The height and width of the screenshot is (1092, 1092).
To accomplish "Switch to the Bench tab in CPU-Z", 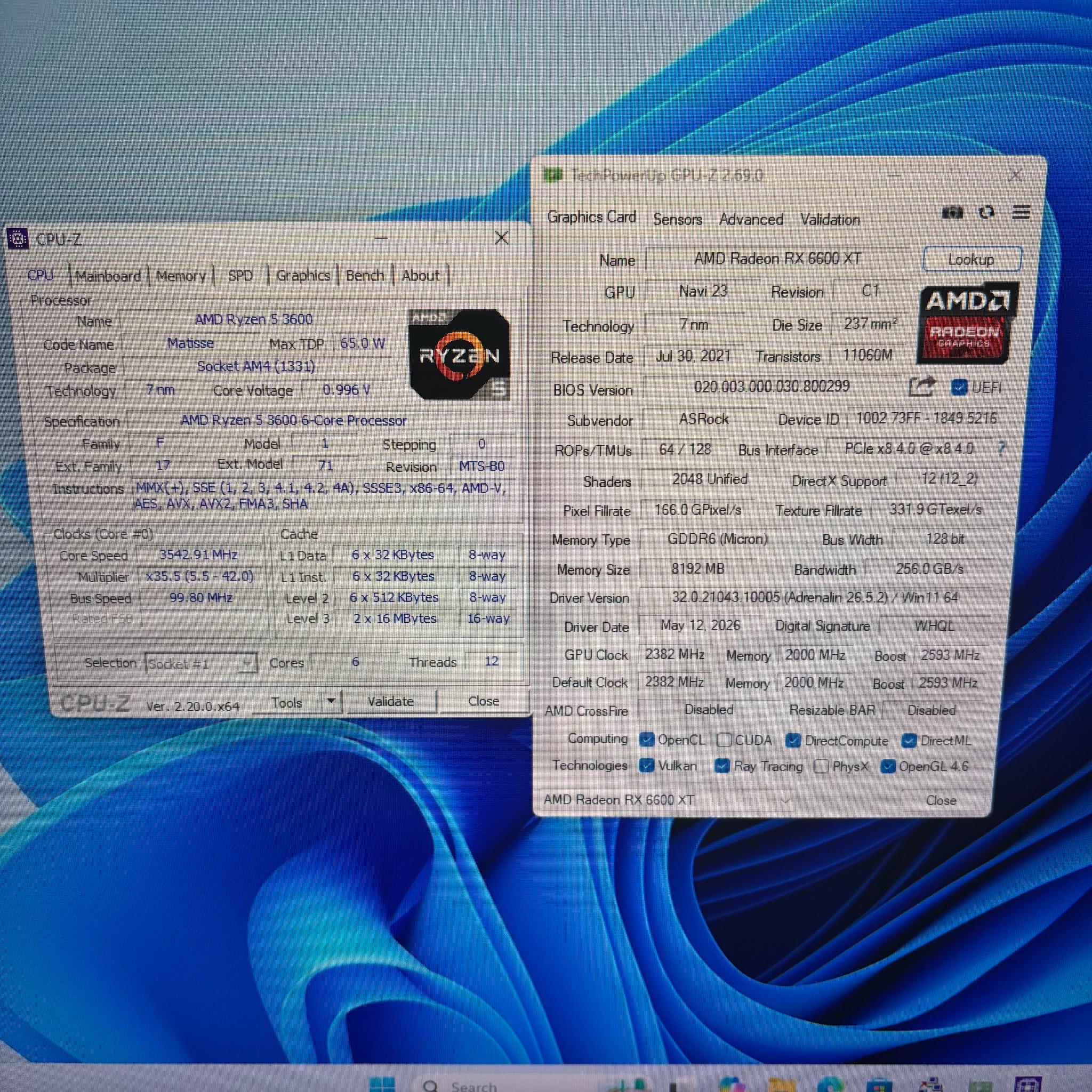I will (x=365, y=275).
